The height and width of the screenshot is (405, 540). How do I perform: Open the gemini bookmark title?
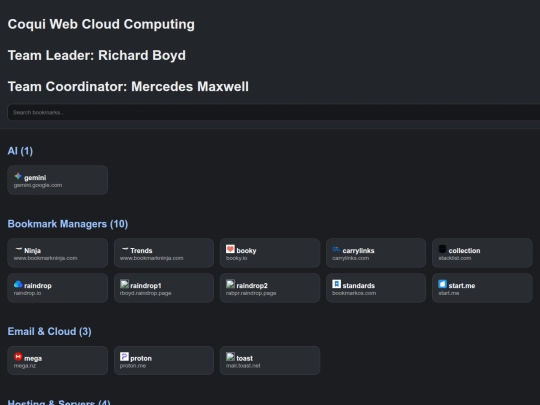coord(35,178)
